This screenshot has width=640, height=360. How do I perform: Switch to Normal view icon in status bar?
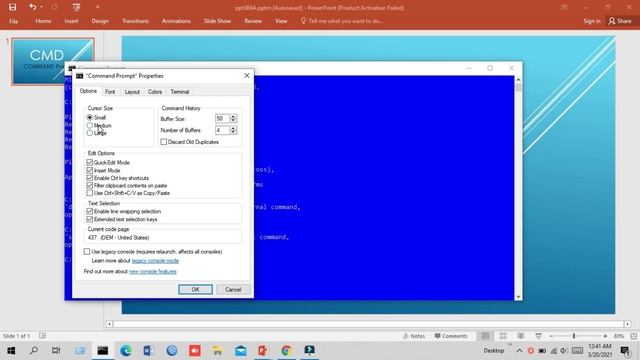(x=485, y=336)
